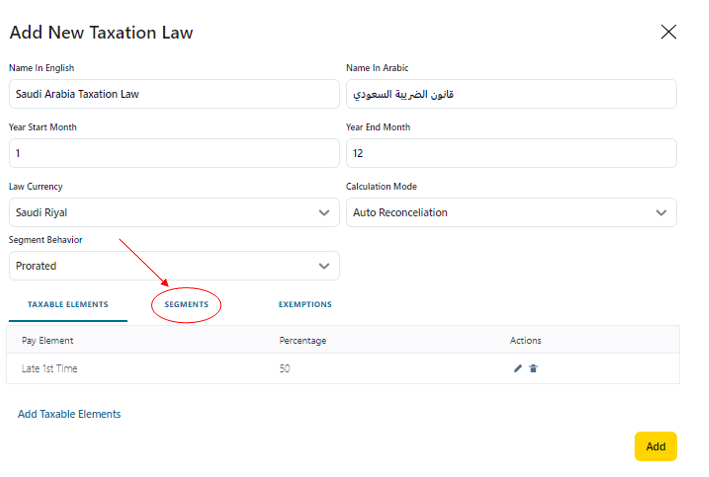This screenshot has height=477, width=709.
Task: Expand the Law Currency dropdown
Action: point(173,212)
